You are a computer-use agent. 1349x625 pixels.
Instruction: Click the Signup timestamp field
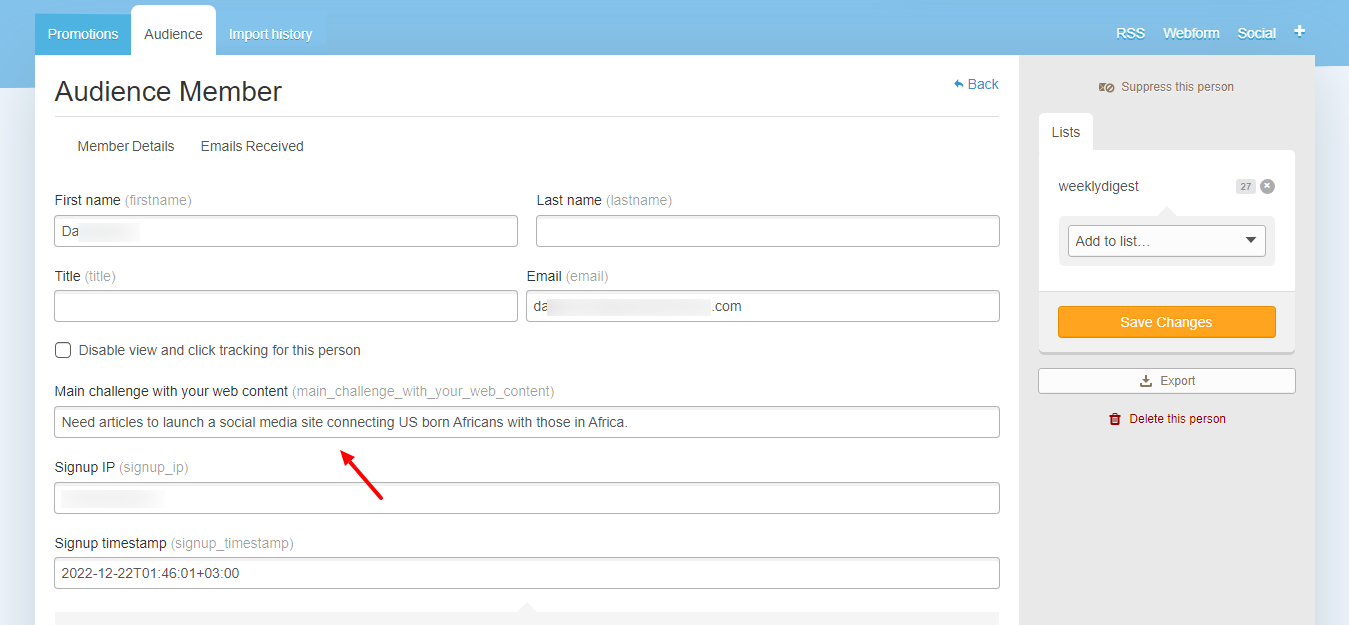527,573
